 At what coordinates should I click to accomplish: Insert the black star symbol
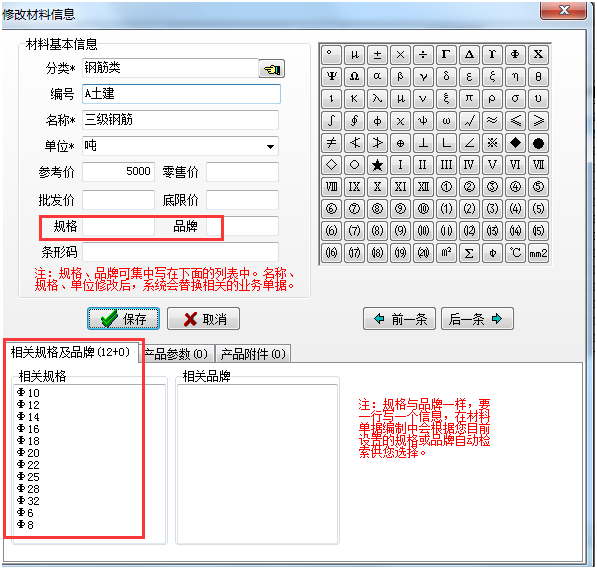coord(377,165)
